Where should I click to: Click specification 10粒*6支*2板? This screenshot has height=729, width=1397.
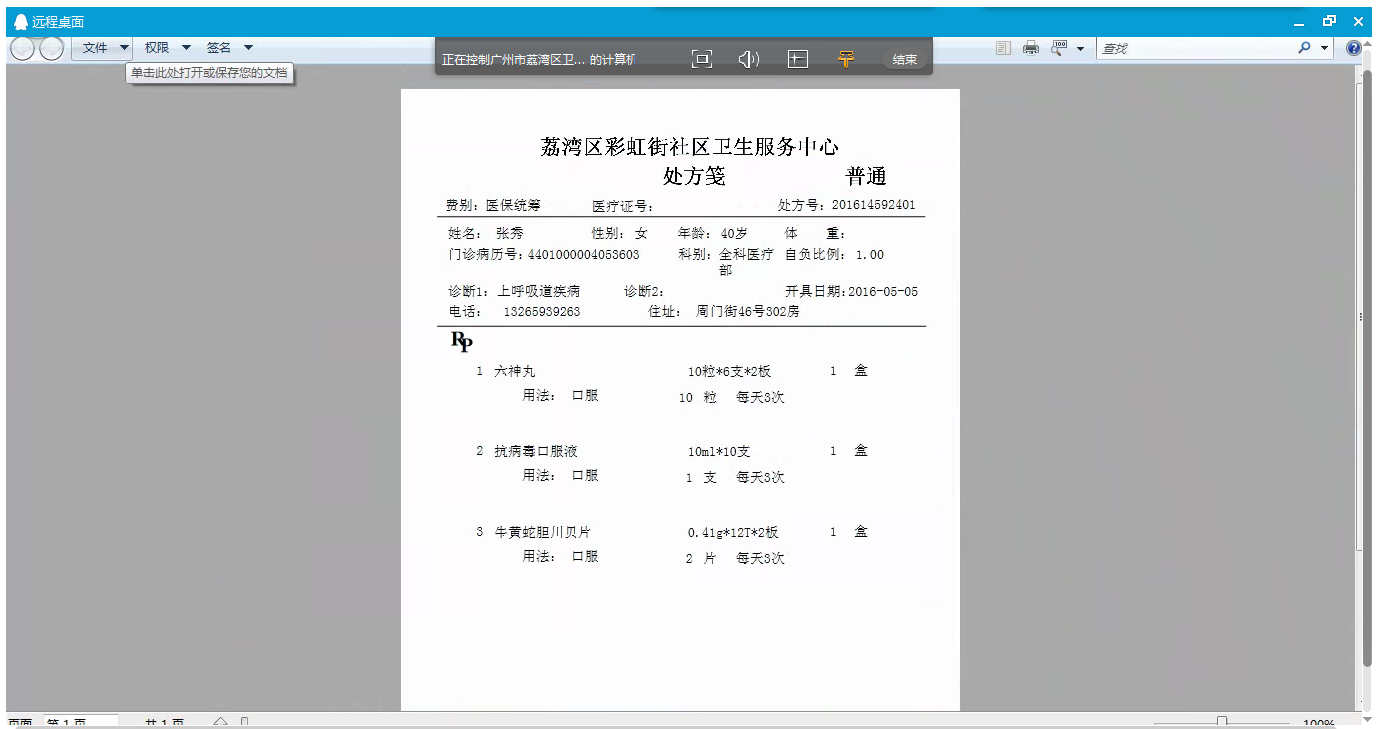(729, 372)
